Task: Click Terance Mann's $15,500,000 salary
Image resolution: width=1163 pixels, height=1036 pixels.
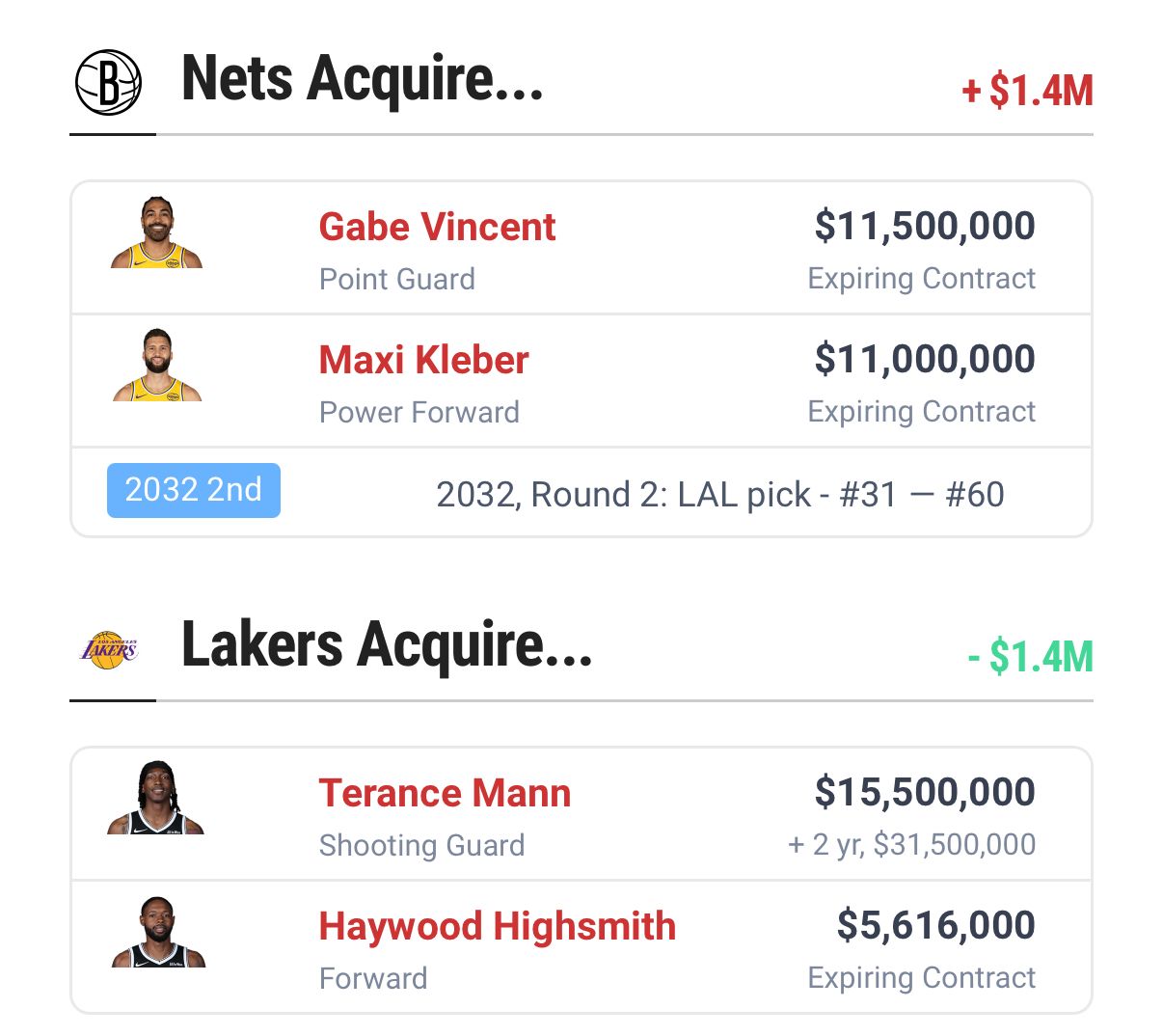Action: pyautogui.click(x=924, y=792)
